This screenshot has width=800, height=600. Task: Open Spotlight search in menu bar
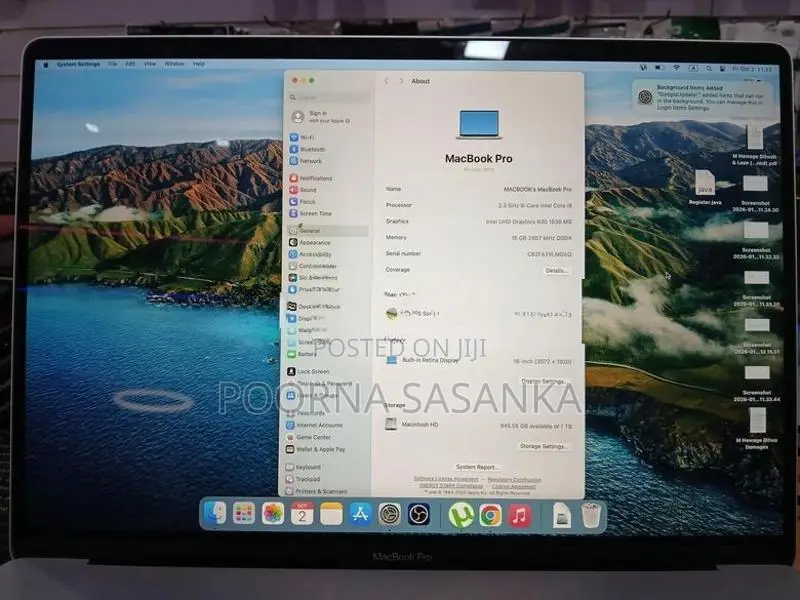(709, 68)
